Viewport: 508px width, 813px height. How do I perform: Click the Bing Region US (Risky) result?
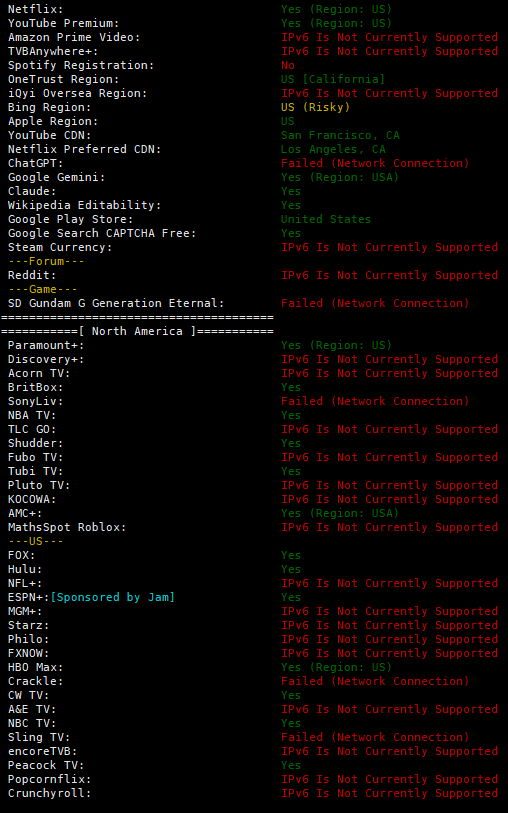coord(316,107)
